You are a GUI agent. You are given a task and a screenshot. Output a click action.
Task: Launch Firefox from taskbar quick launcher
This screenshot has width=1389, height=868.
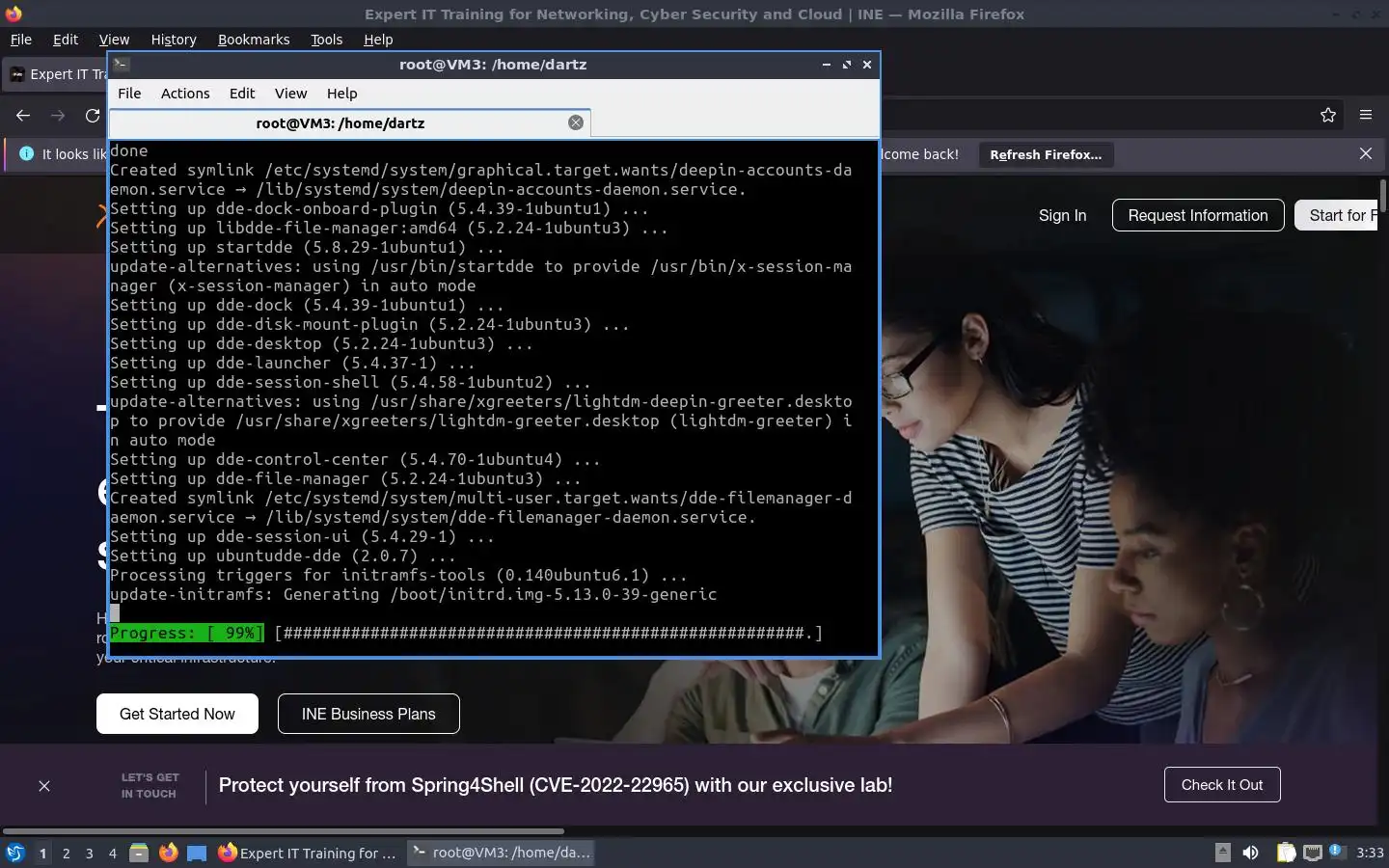coord(168,853)
